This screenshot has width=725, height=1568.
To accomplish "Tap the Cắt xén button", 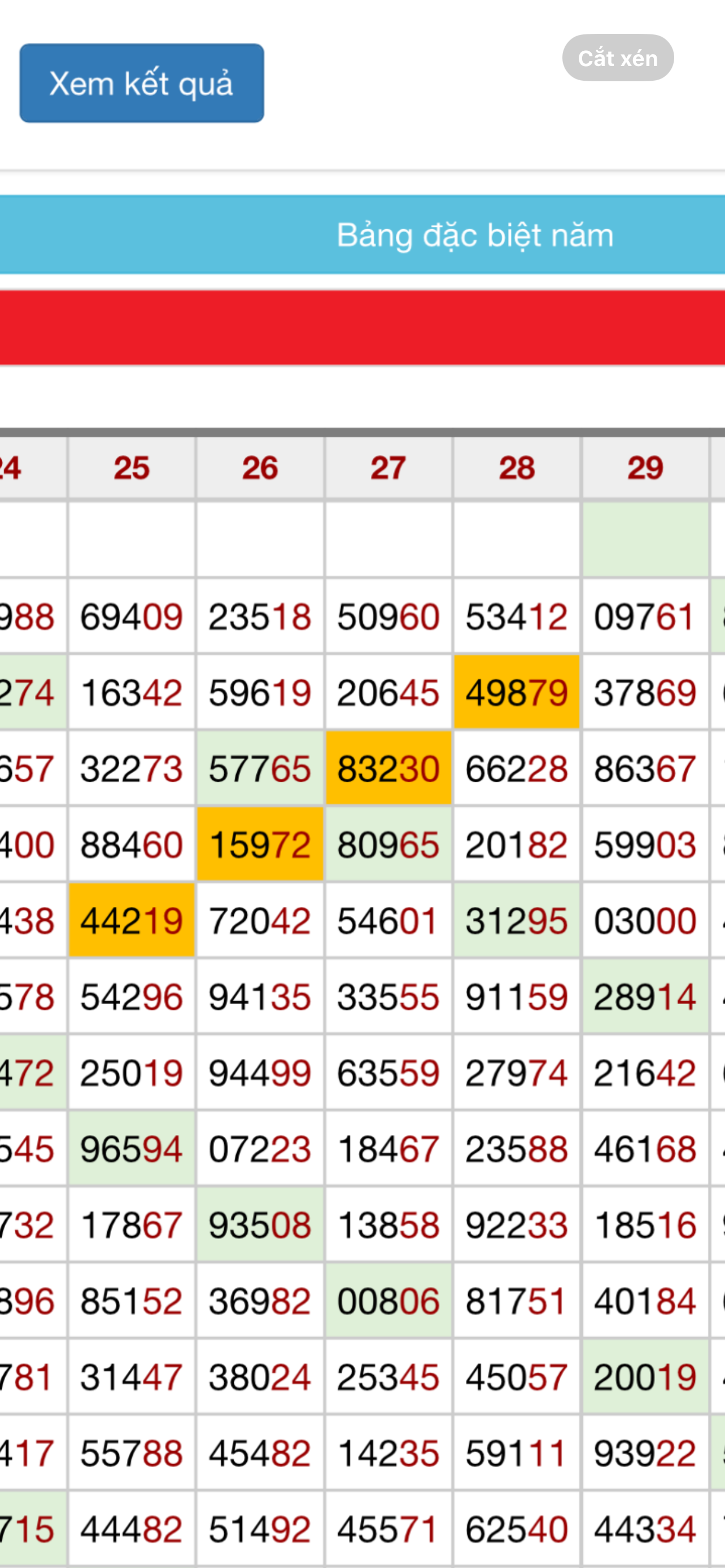I will pos(617,58).
